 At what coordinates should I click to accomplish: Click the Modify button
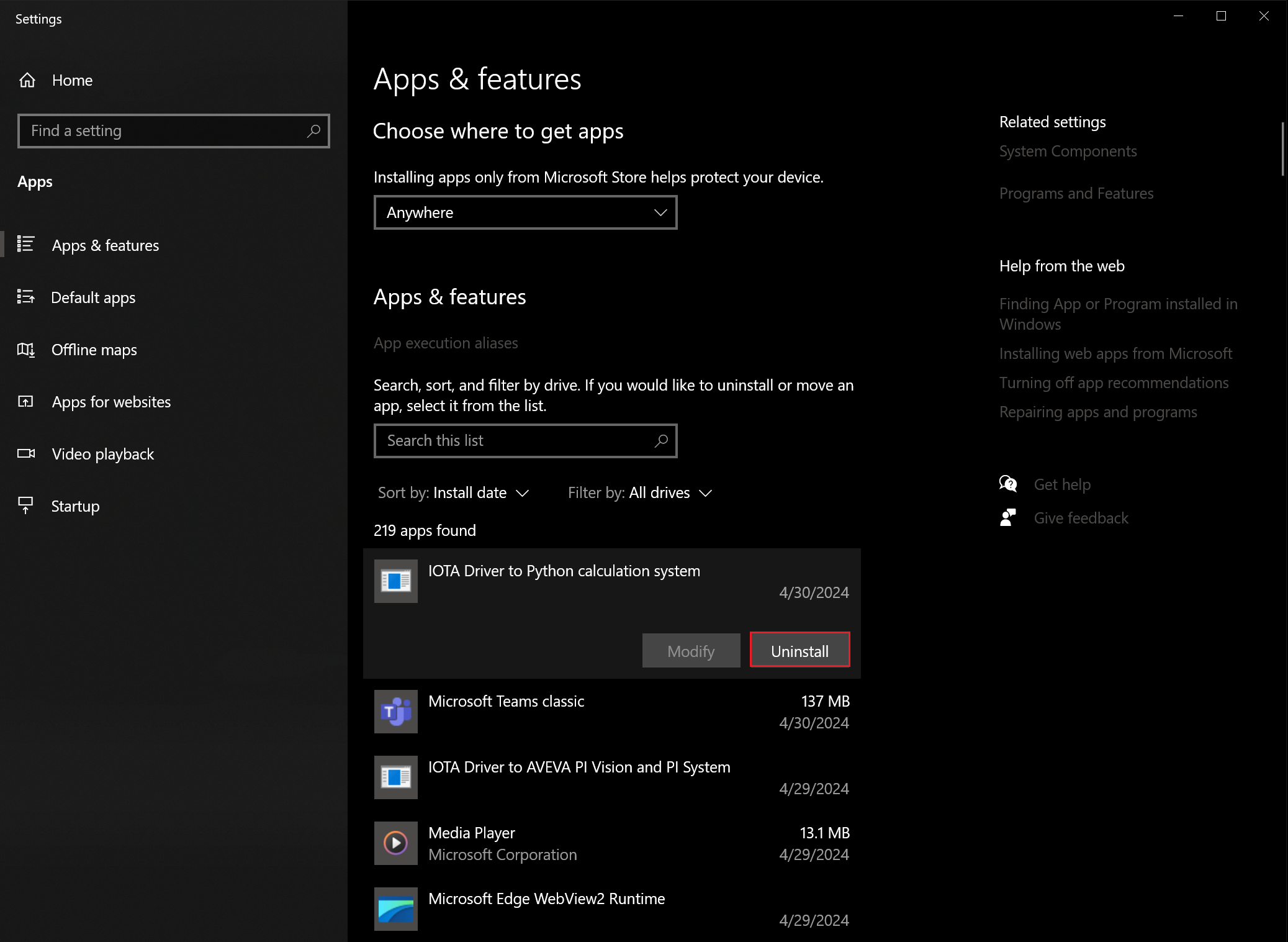[691, 650]
